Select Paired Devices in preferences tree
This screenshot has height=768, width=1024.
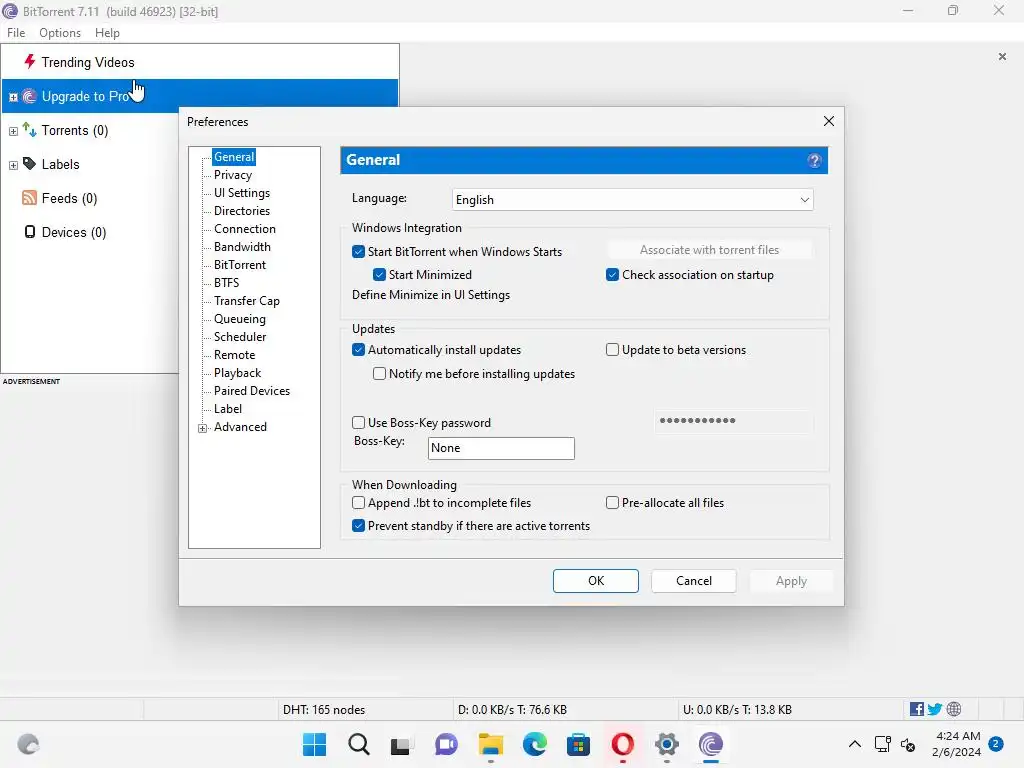point(252,391)
